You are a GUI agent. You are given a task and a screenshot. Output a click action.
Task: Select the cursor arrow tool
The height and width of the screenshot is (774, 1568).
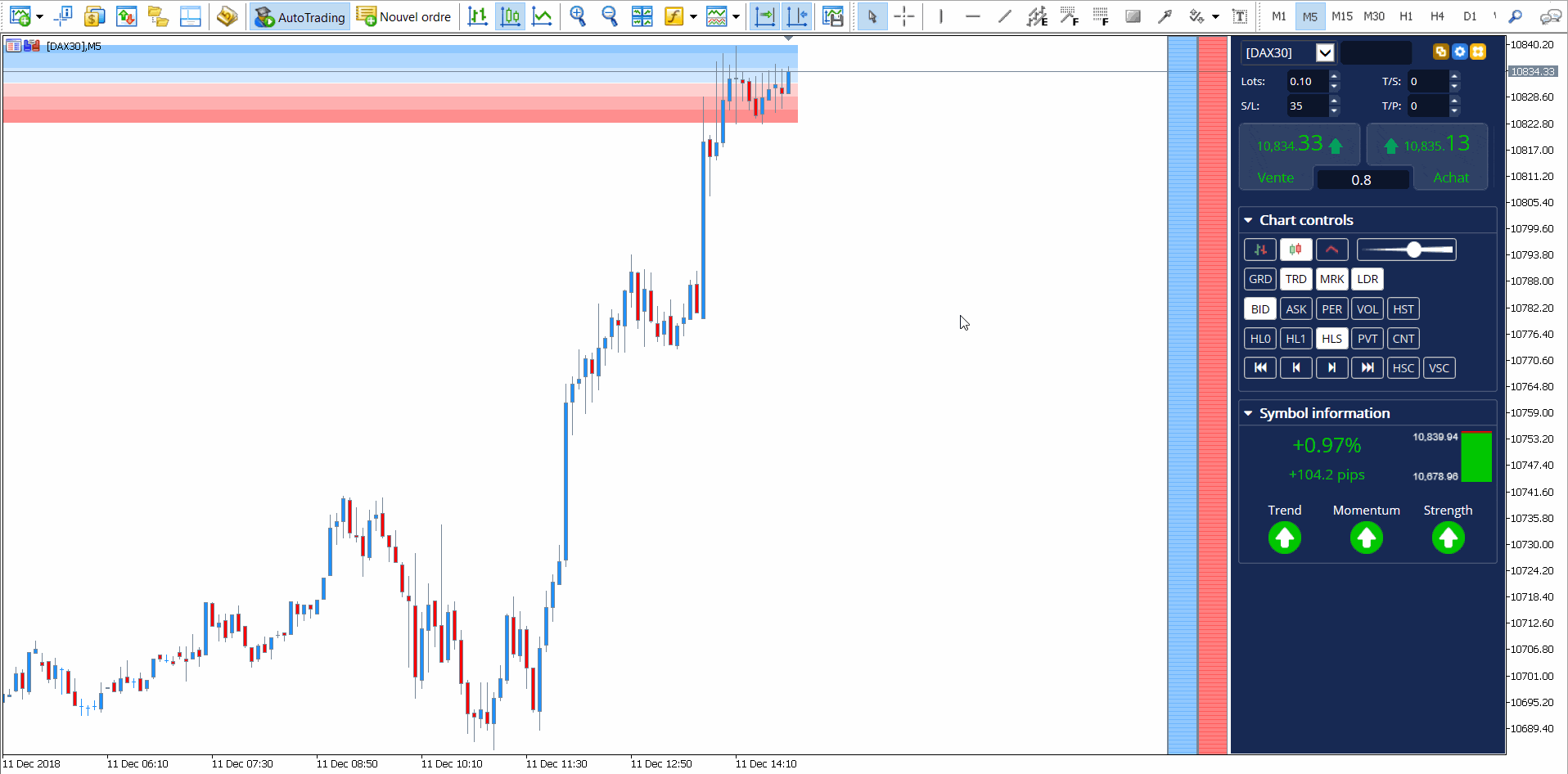pyautogui.click(x=872, y=16)
